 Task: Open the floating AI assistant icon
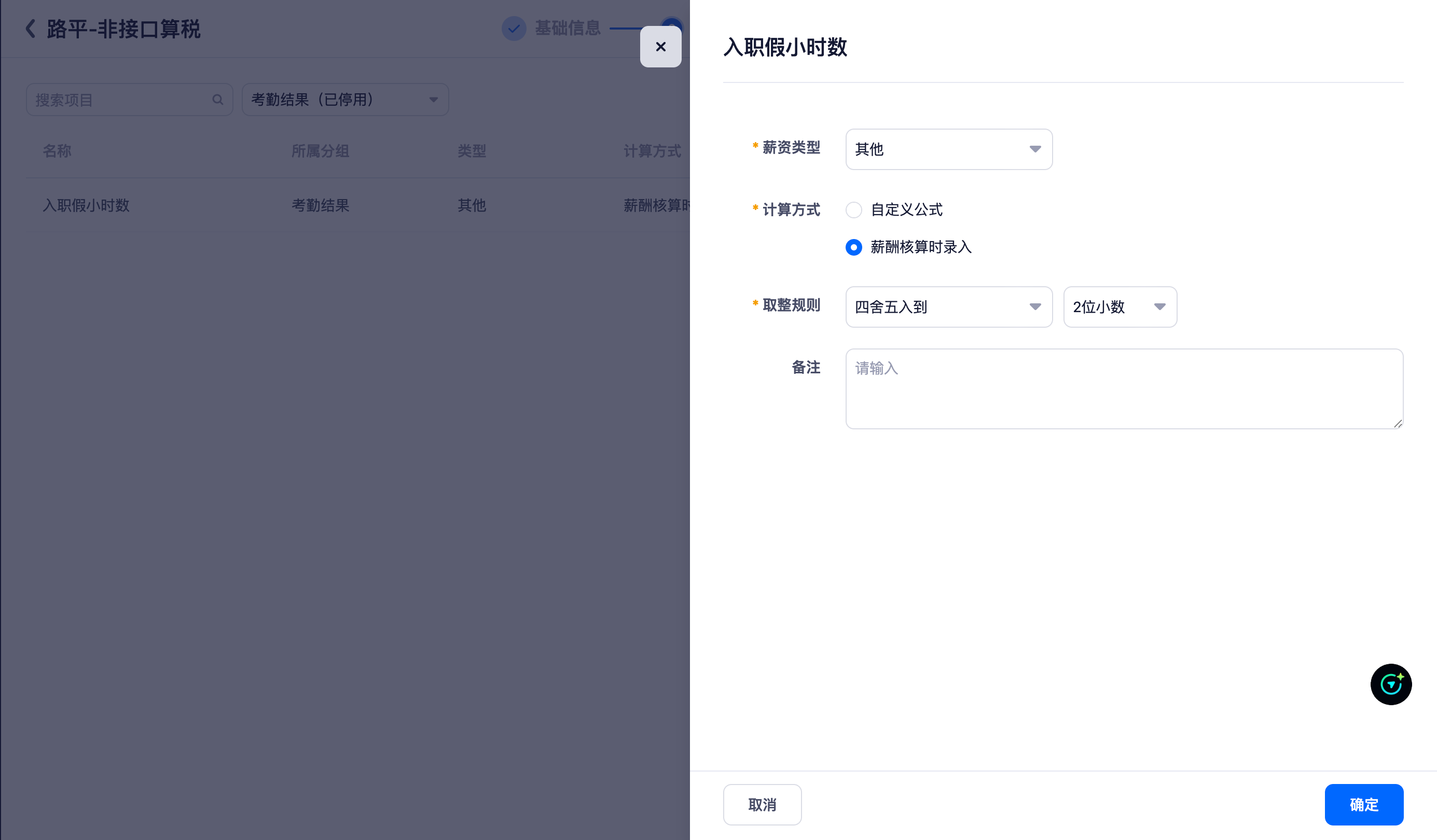pos(1390,684)
